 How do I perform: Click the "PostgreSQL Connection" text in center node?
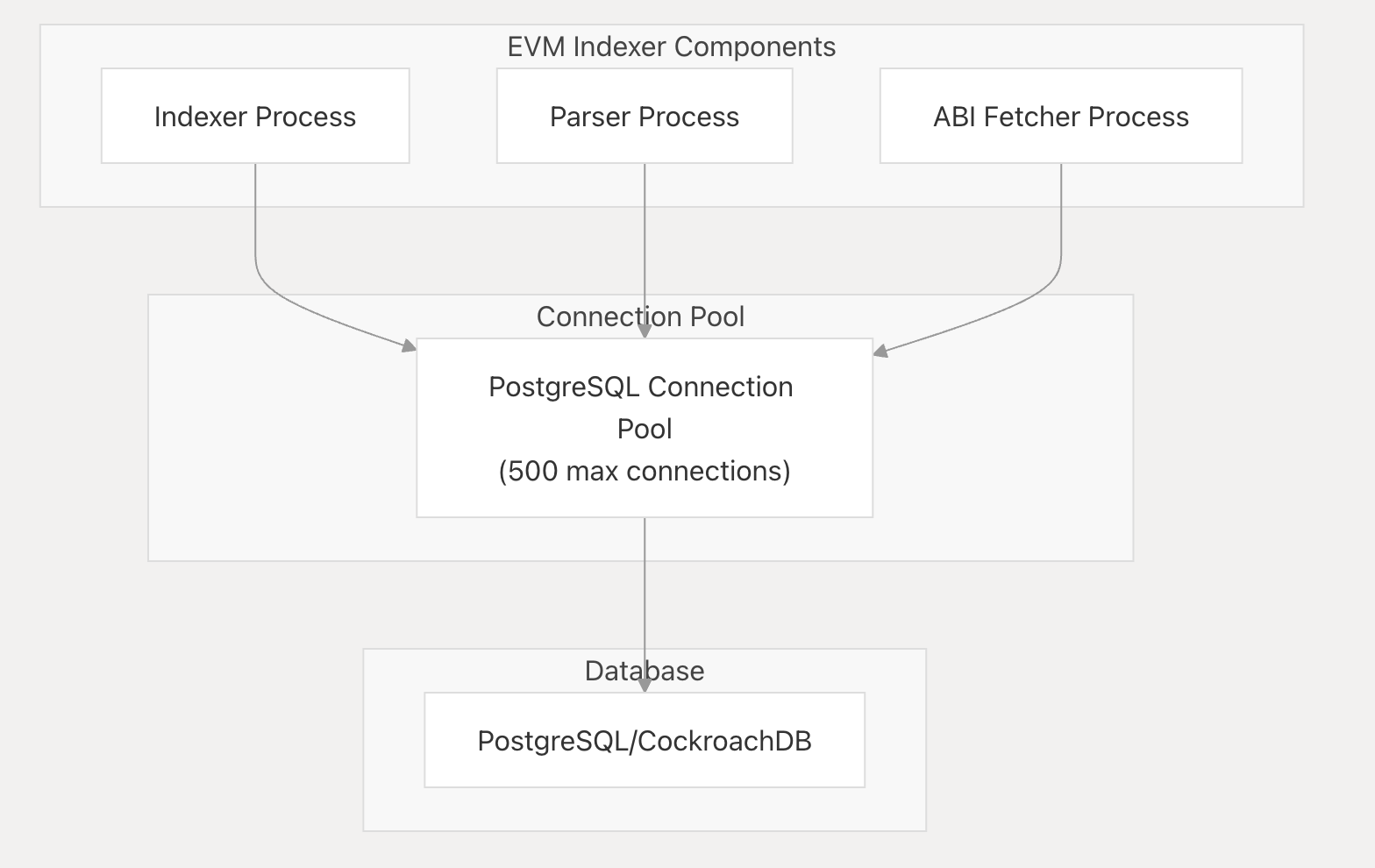tap(641, 387)
